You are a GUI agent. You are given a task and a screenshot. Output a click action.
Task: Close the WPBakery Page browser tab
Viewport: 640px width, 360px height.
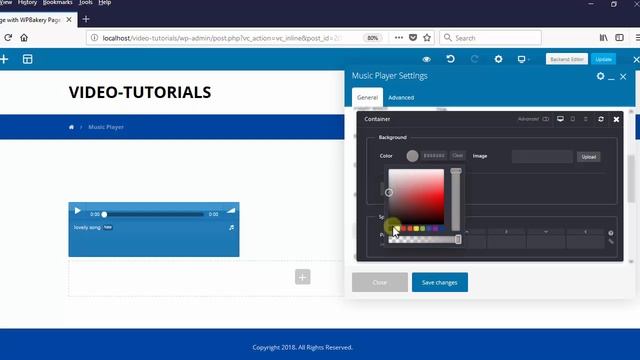[x=69, y=20]
